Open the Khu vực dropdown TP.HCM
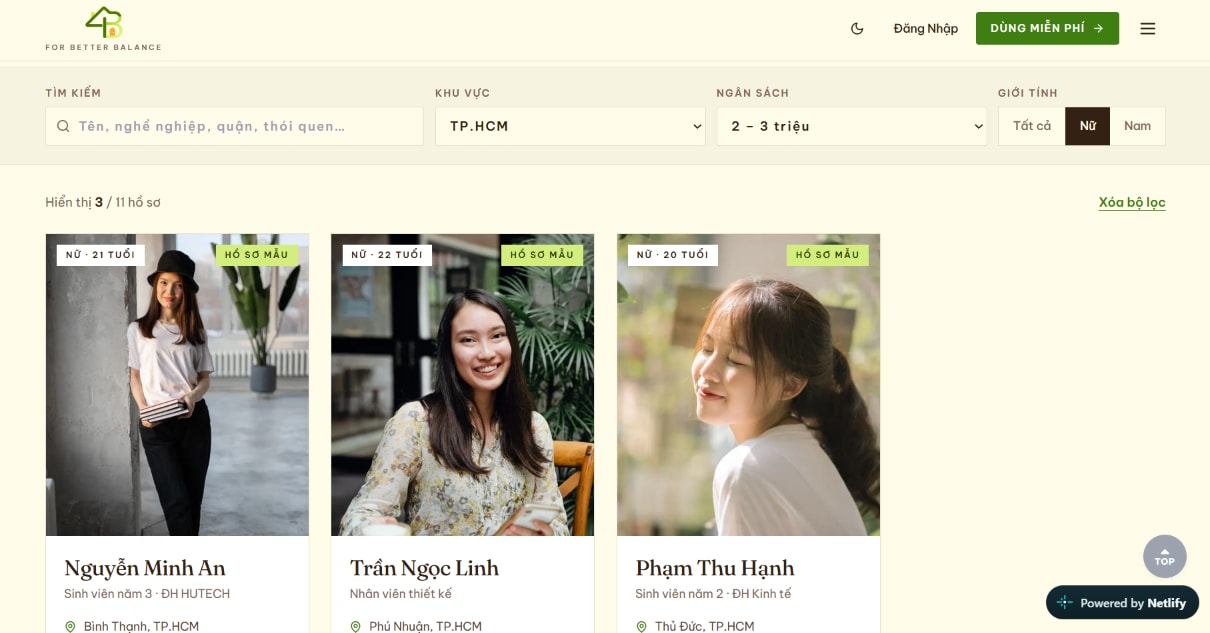1210x633 pixels. (570, 126)
